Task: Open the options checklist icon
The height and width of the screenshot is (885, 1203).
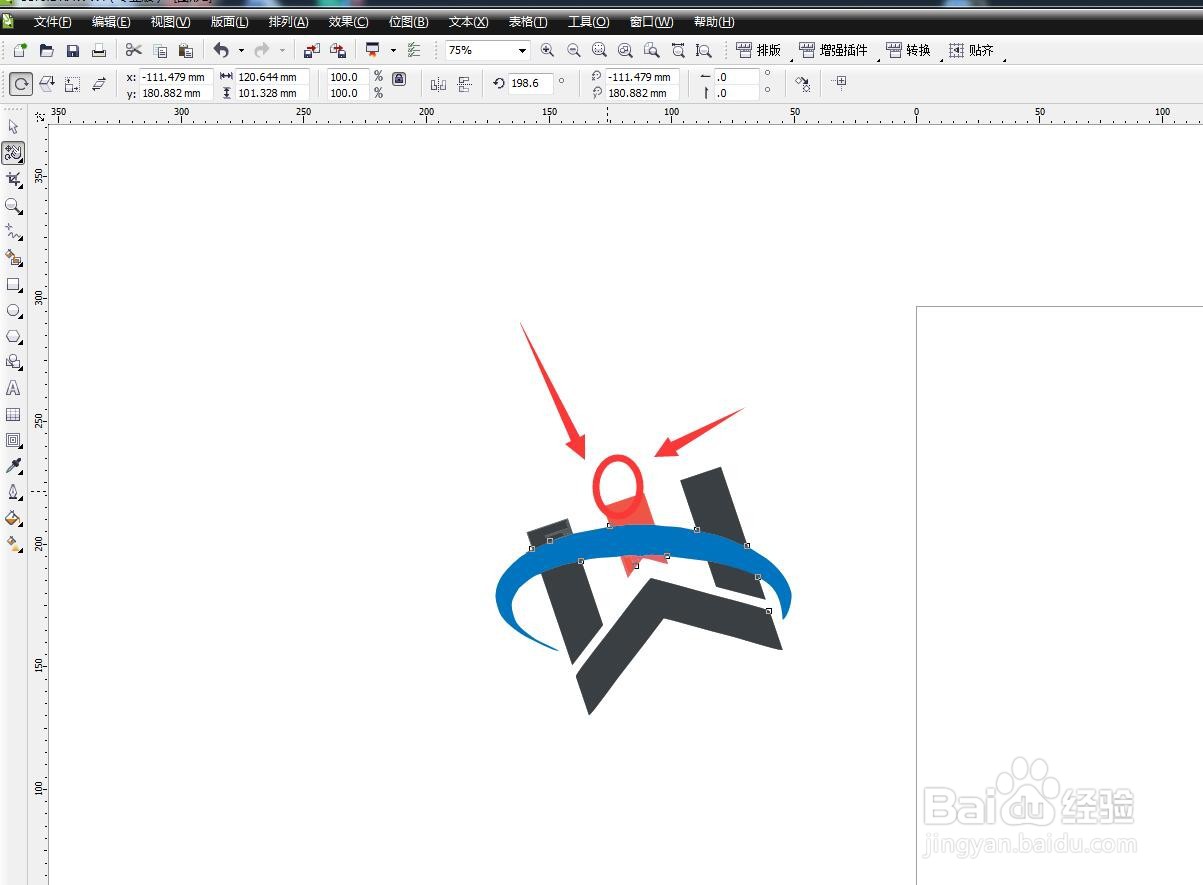Action: (414, 50)
